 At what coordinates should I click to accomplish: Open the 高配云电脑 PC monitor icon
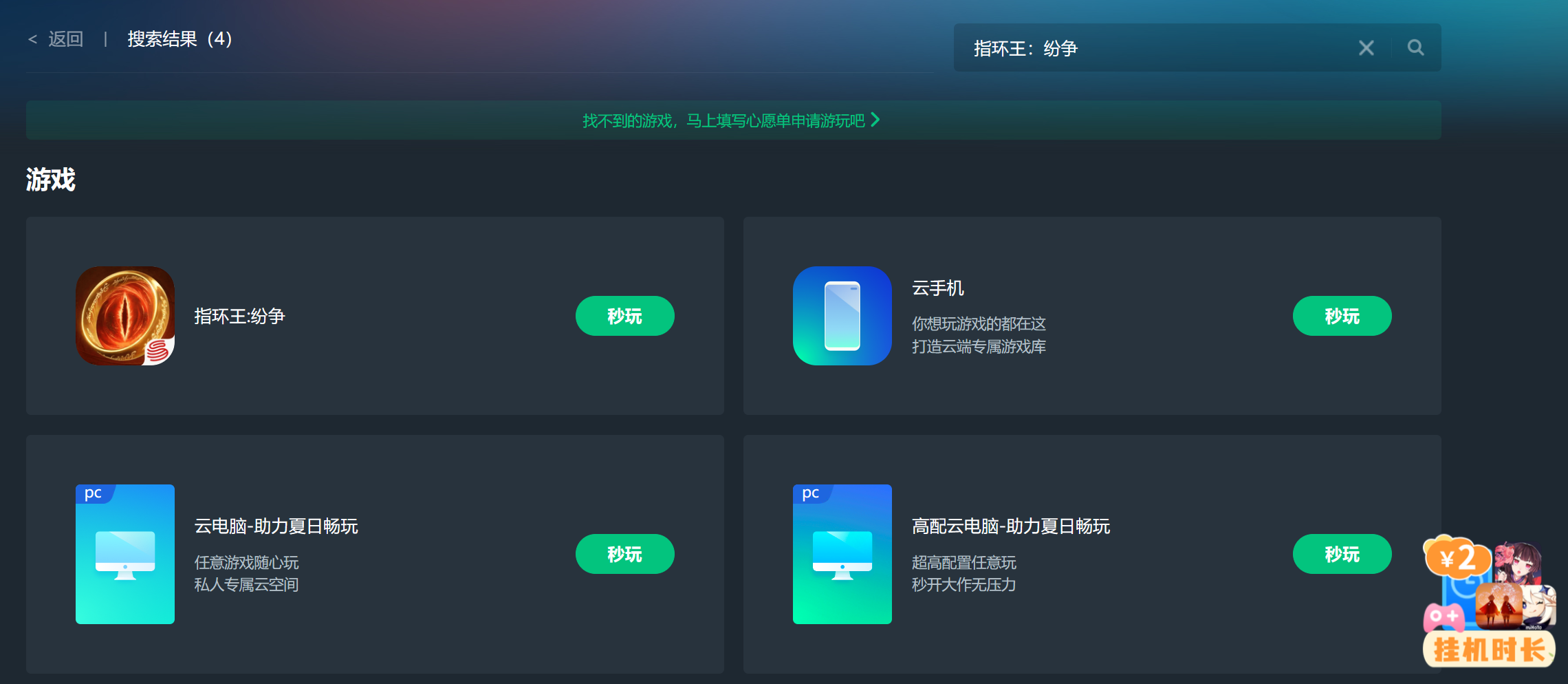pos(842,554)
